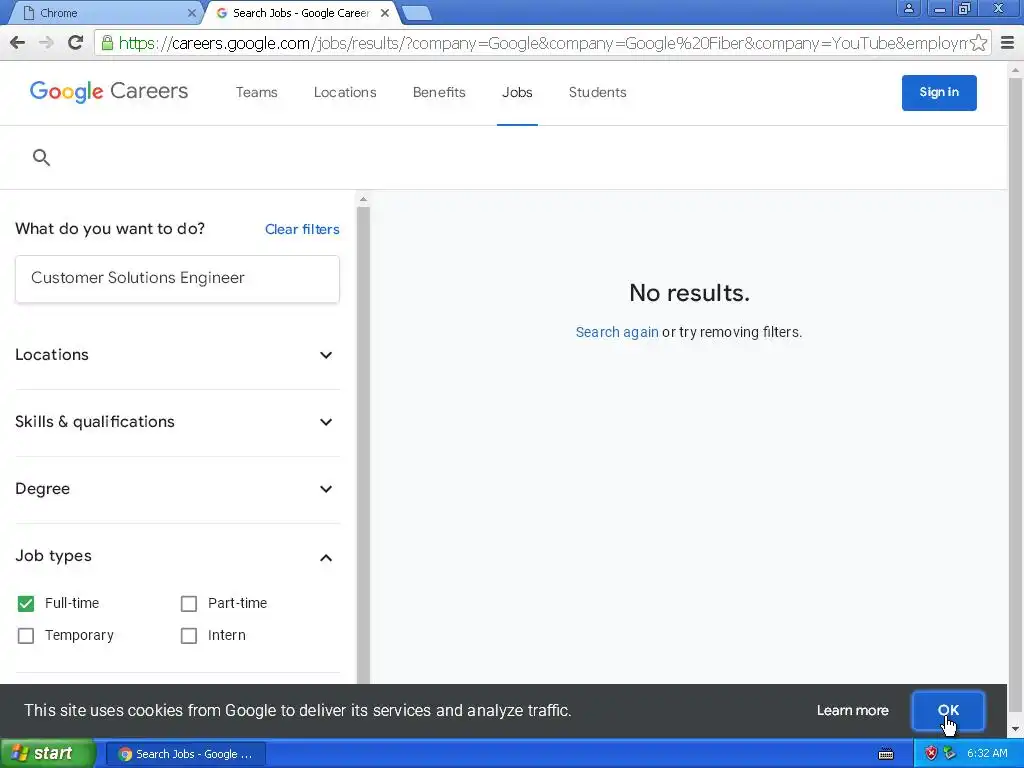Close the Search Jobs tab
Screen dimensions: 1024x768
tap(385, 13)
